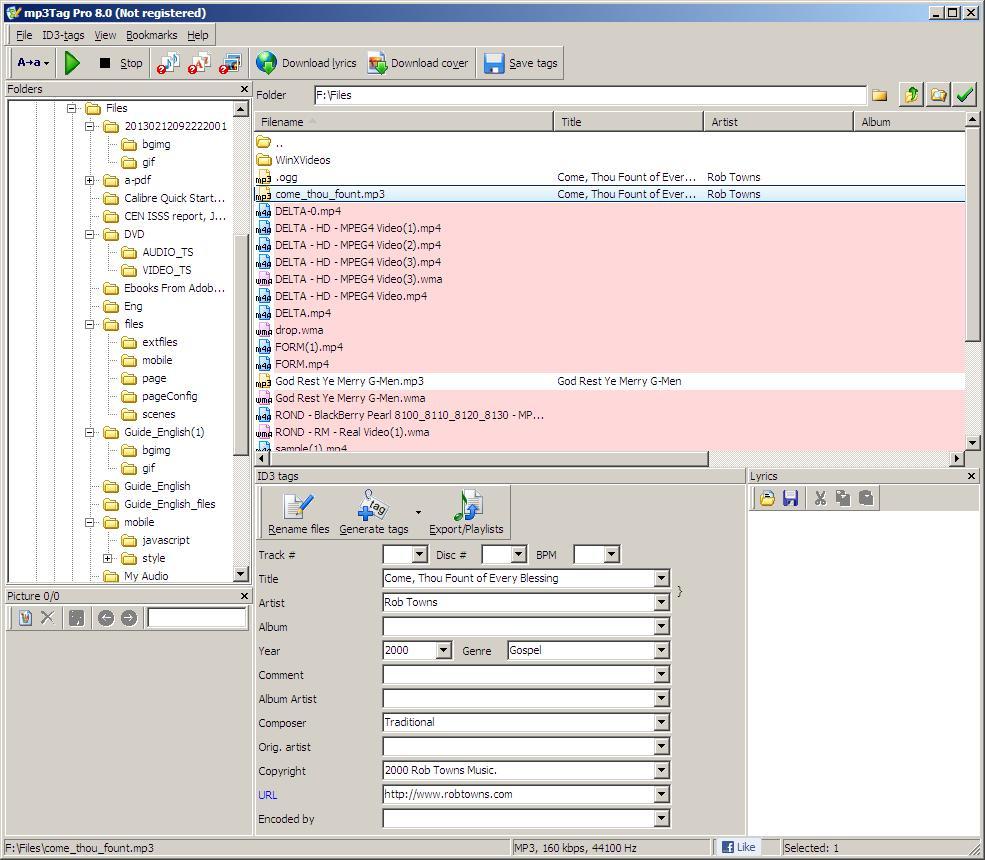Screen dimensions: 985x860
Task: Click the Download lyrics toolbar icon
Action: click(266, 62)
